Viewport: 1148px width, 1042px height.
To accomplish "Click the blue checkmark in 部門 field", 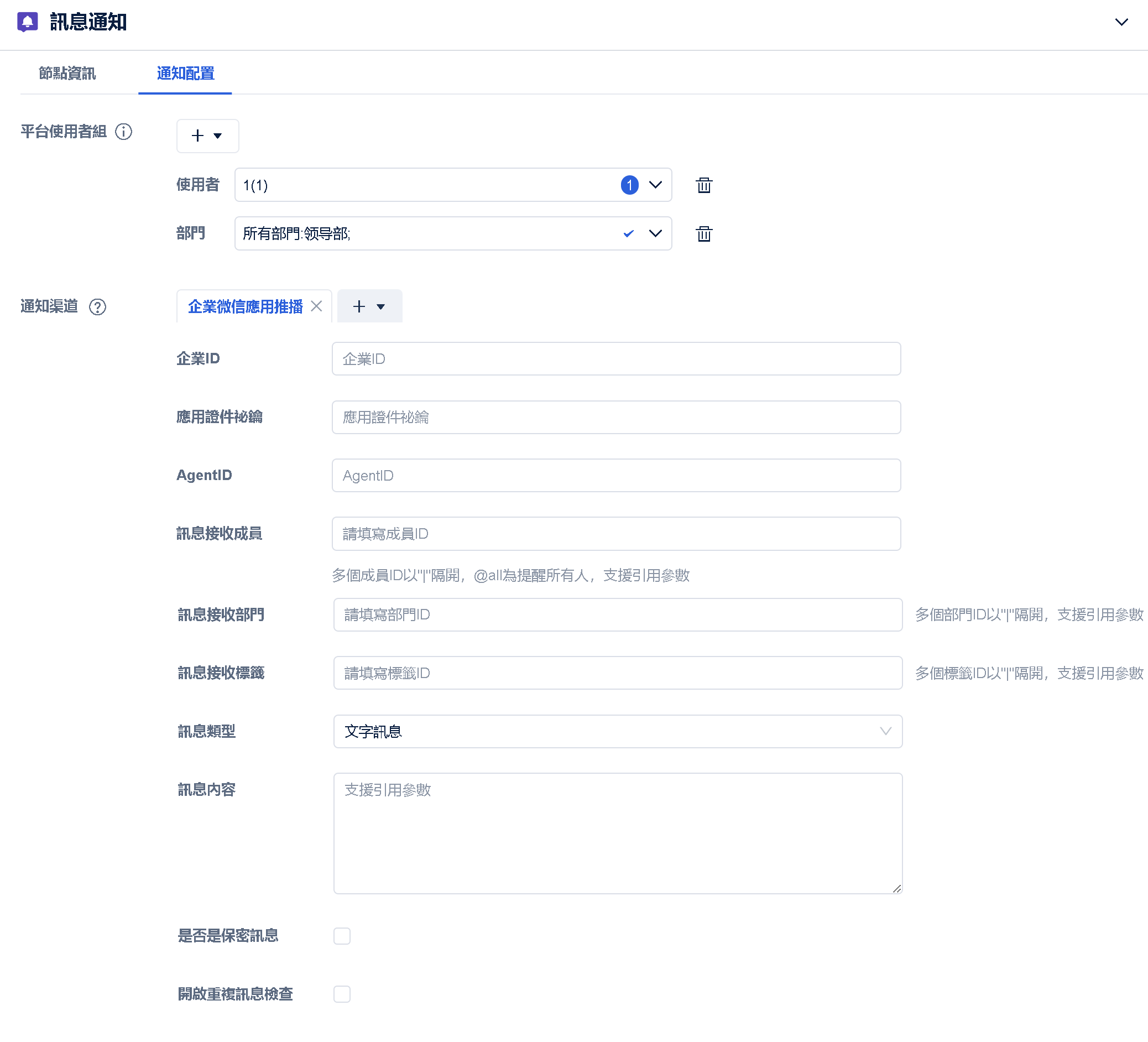I will 628,233.
